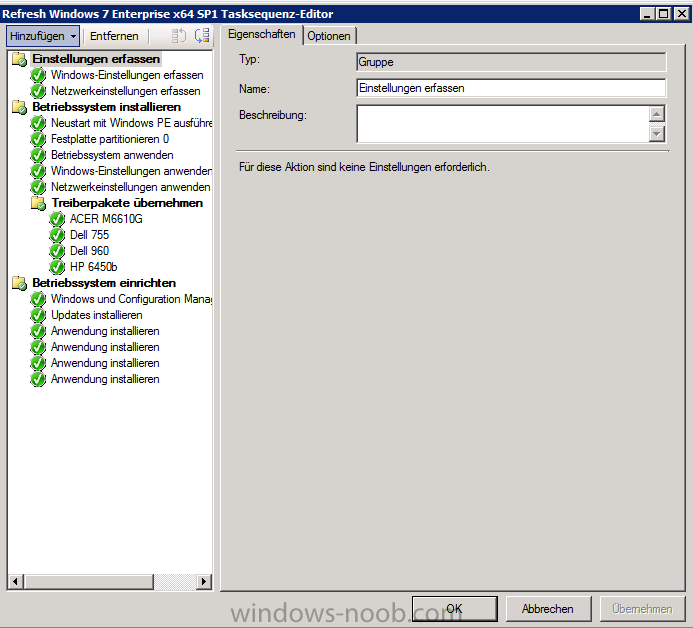Image resolution: width=693 pixels, height=628 pixels.
Task: Click Beschreibung scrollbar down arrow
Action: point(657,133)
